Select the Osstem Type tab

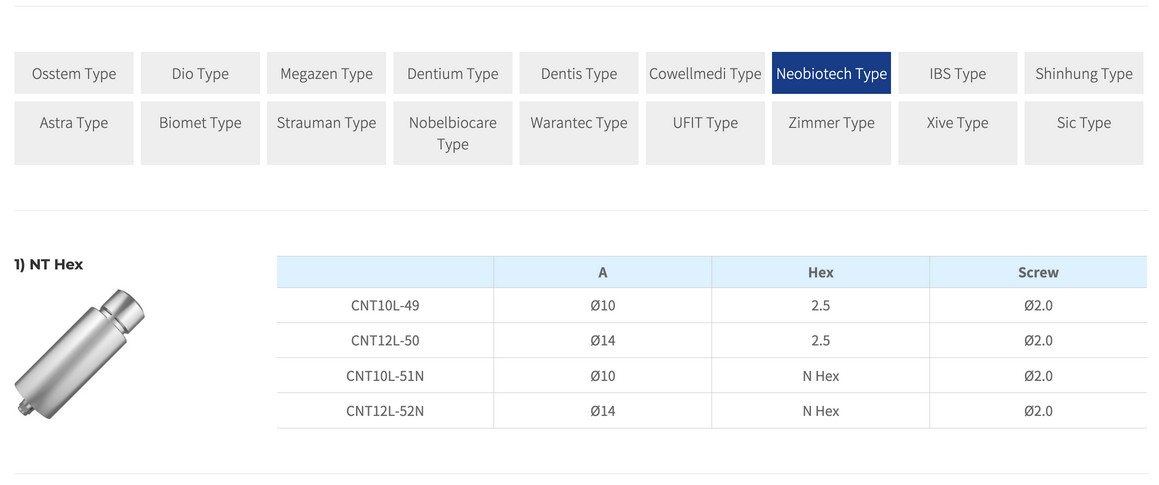pyautogui.click(x=74, y=73)
